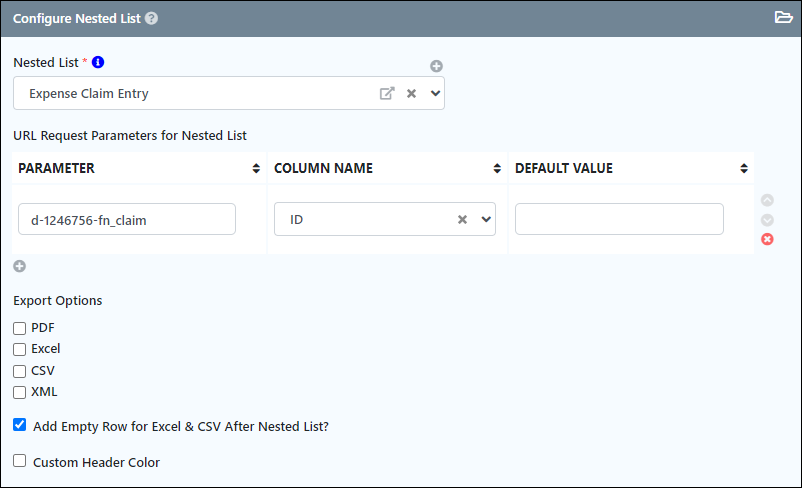
Task: Open Expense Claim Entry in external link icon
Action: (x=387, y=93)
